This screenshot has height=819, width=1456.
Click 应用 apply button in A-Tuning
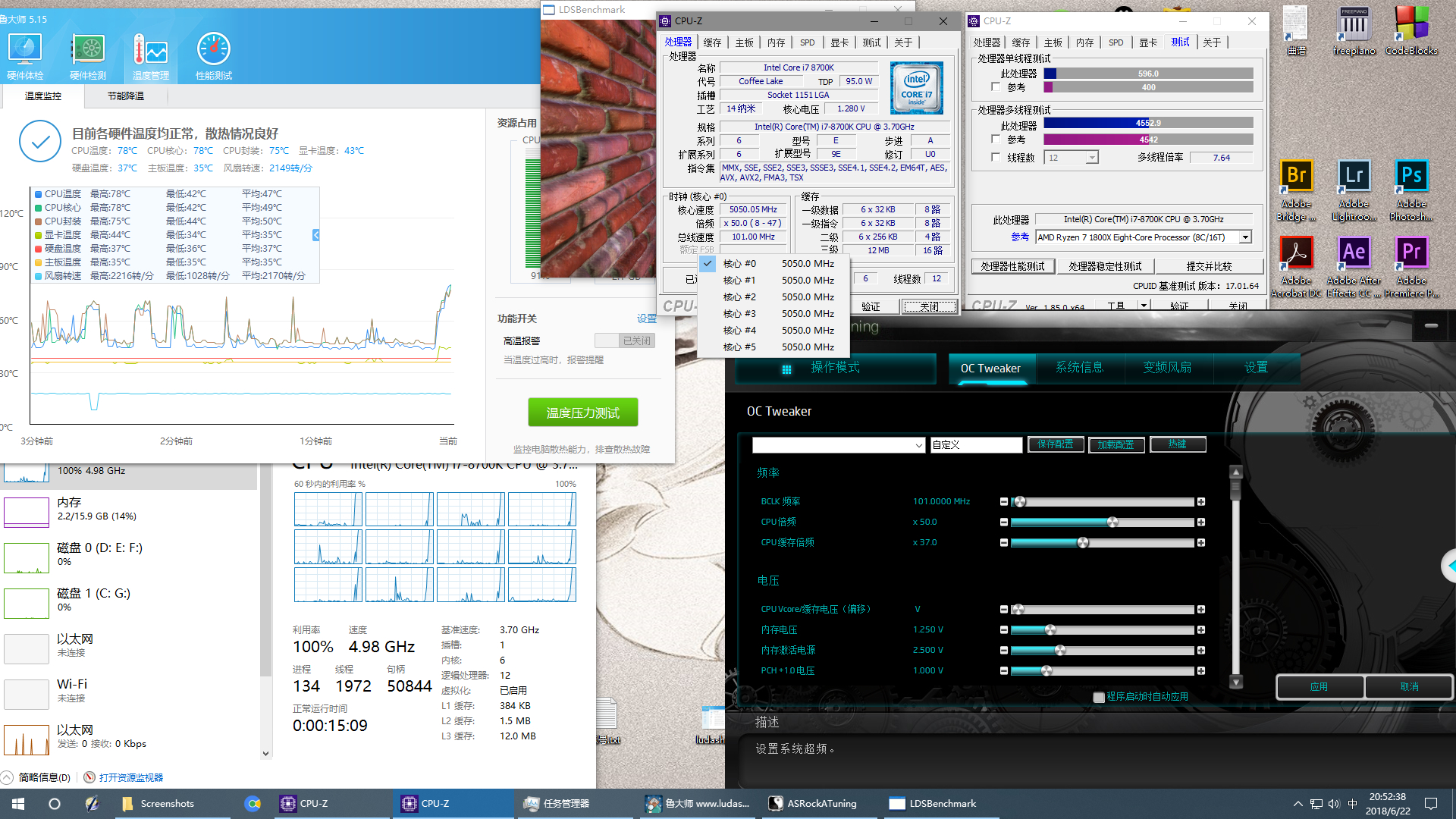(1319, 686)
